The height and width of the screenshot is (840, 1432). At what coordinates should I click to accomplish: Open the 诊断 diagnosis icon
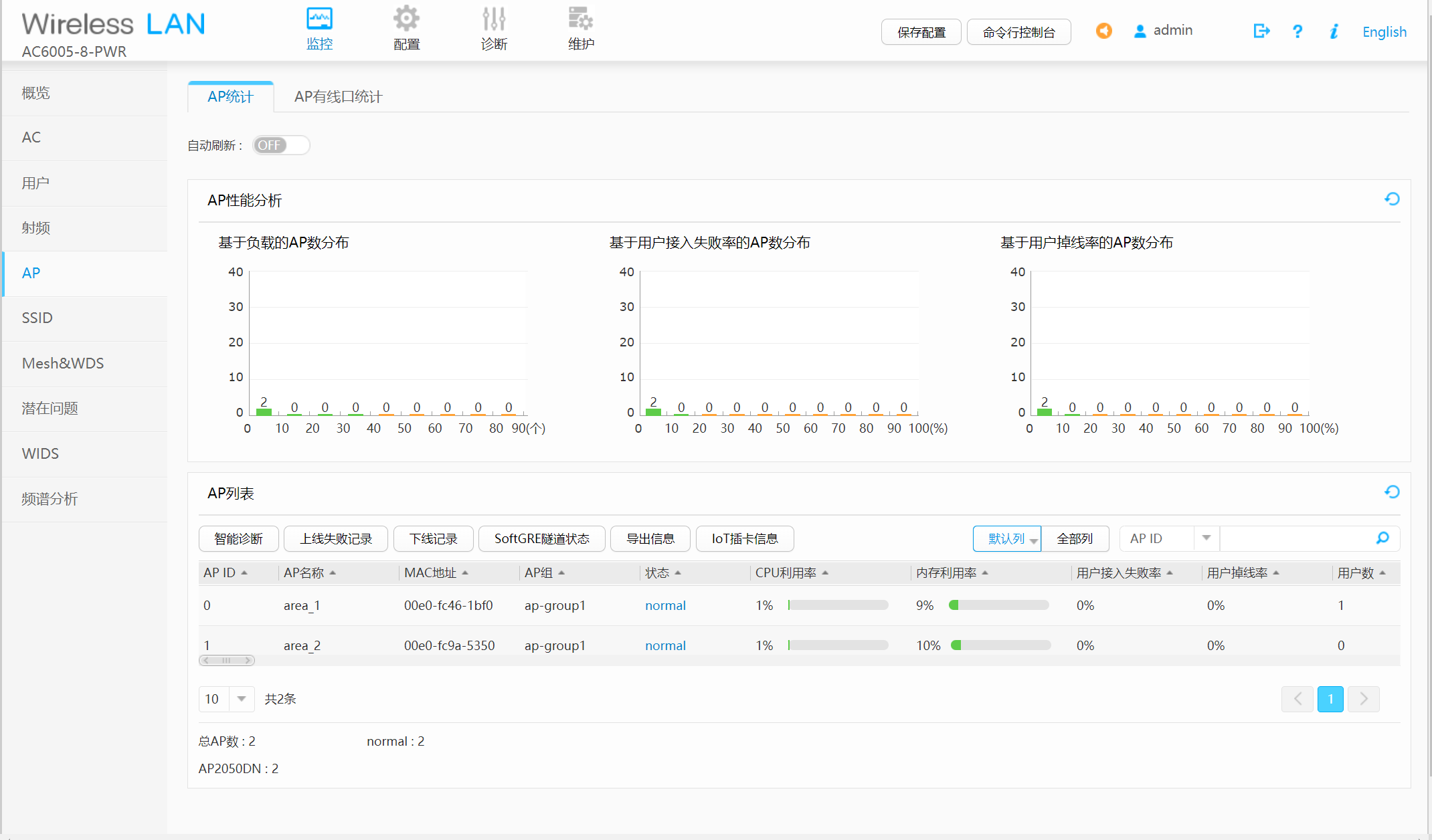coord(494,19)
